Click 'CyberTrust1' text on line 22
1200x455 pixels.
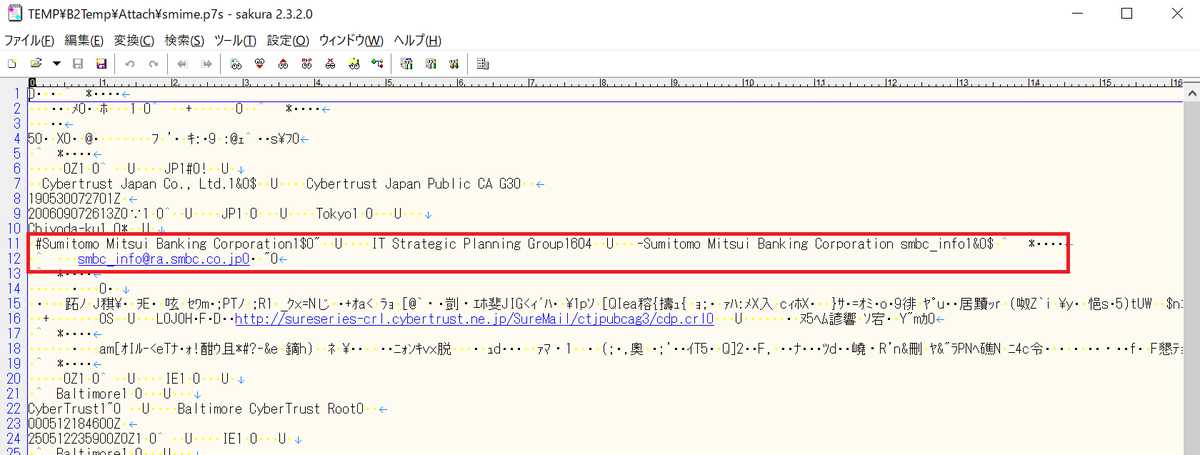pyautogui.click(x=68, y=408)
